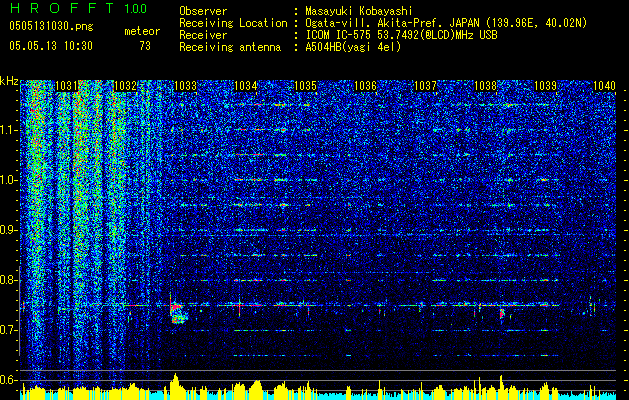The height and width of the screenshot is (400, 629).
Task: Click the Observer field label
Action: tap(203, 11)
